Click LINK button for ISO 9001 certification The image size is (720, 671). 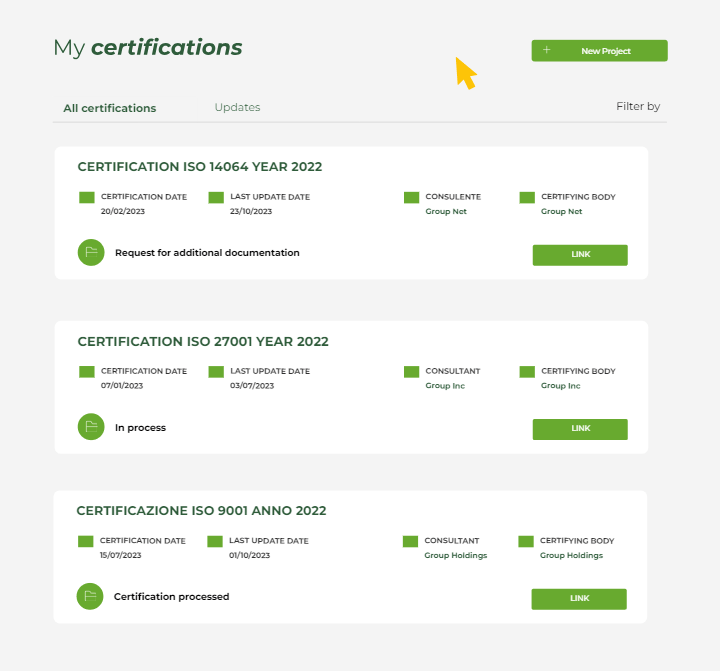[x=579, y=599]
